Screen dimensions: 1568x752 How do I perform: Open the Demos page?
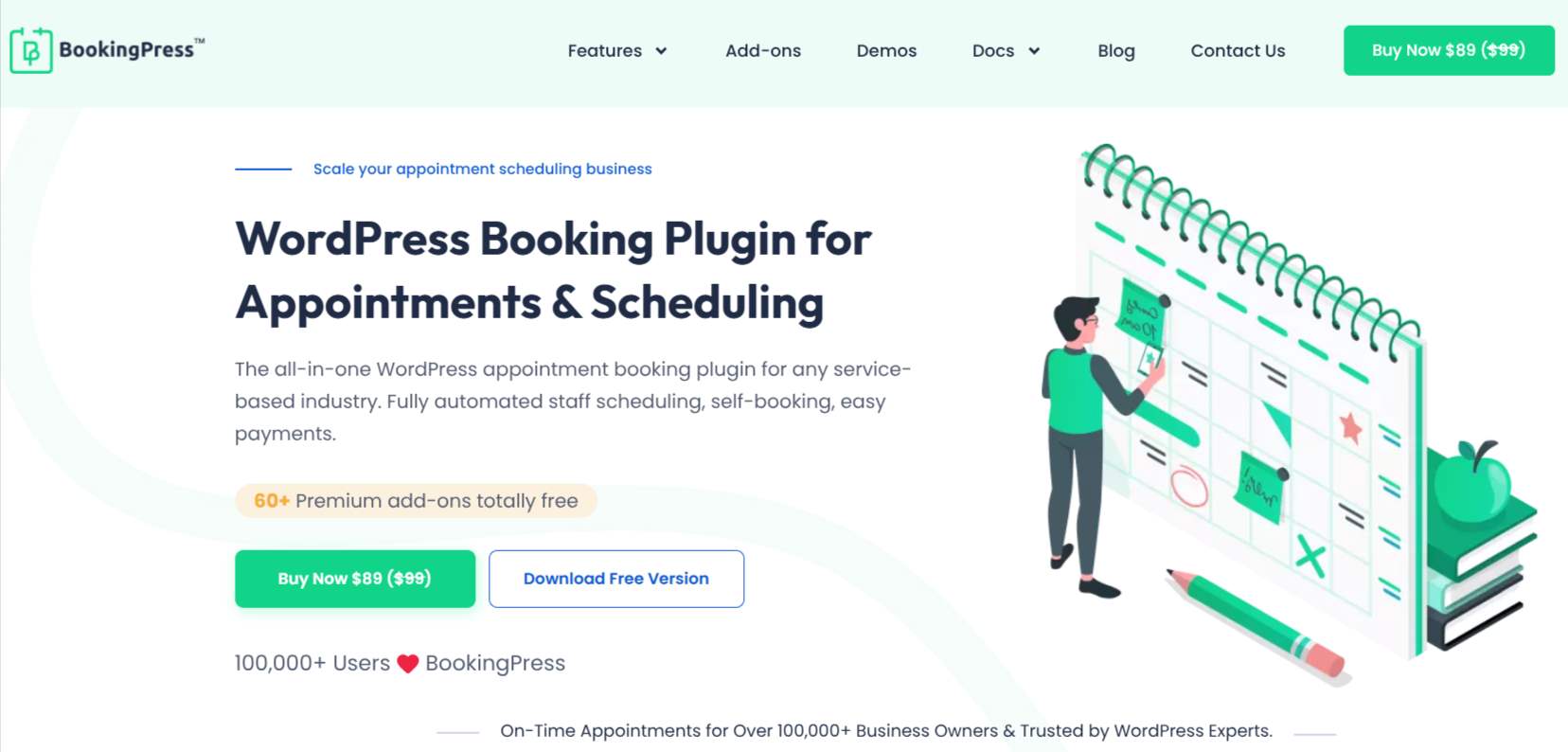click(x=886, y=51)
